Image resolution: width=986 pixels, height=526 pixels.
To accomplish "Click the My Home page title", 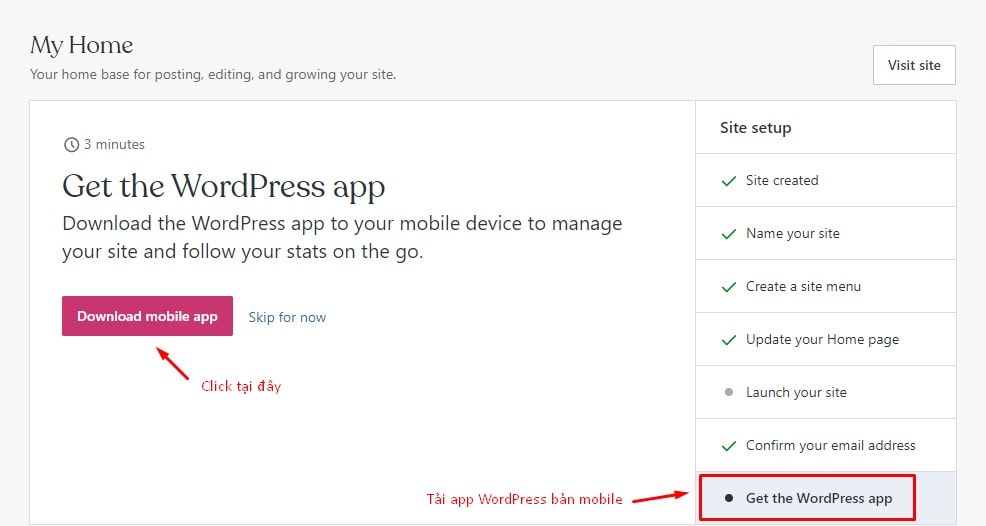I will coord(82,46).
